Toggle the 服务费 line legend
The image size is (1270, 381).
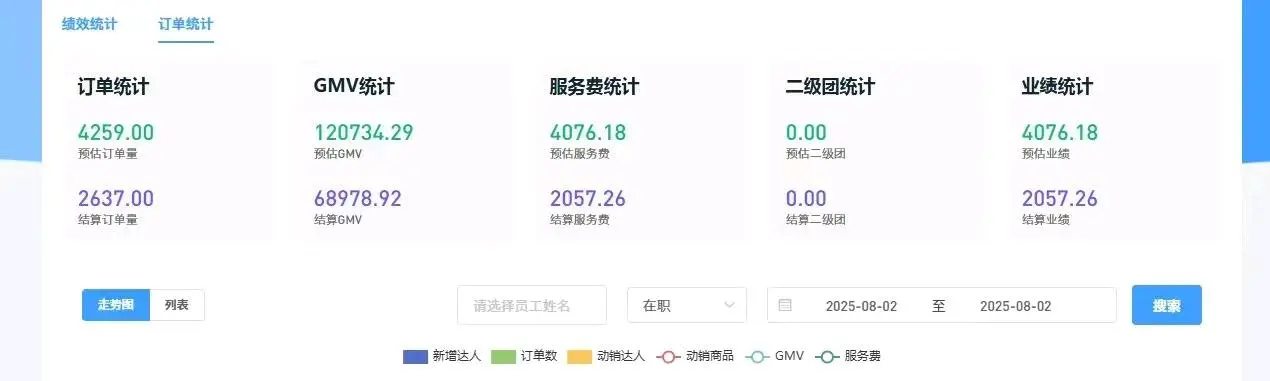tap(848, 356)
